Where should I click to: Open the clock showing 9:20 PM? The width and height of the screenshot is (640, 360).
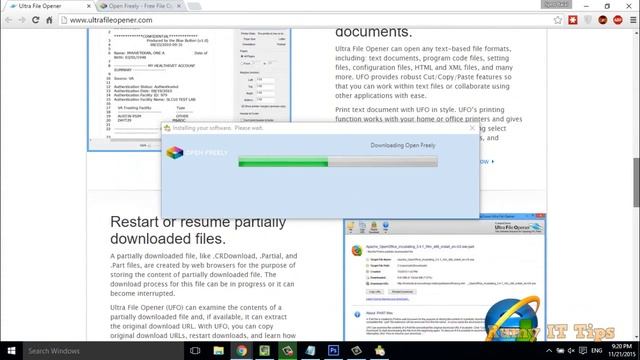click(x=622, y=351)
